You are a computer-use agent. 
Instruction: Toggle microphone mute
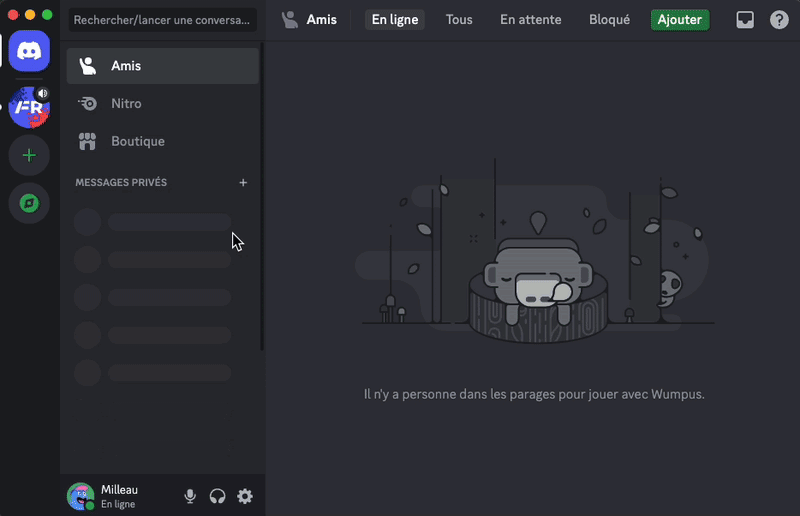click(190, 496)
